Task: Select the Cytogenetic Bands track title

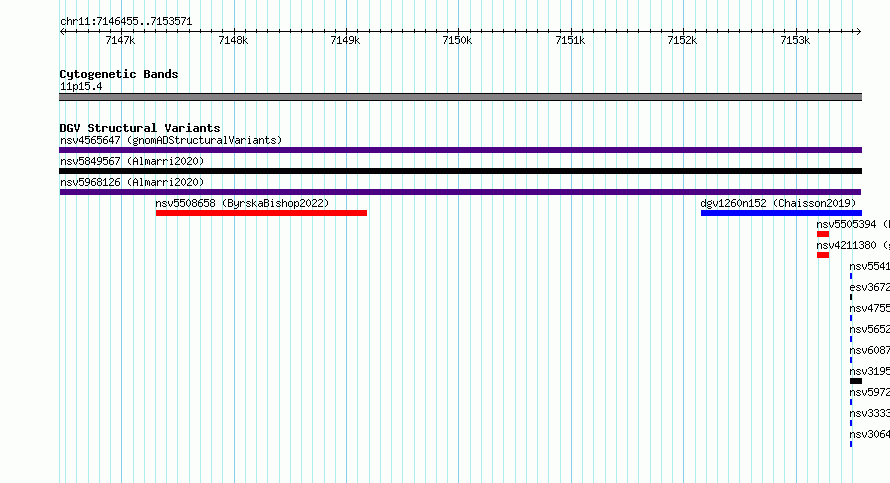Action: 119,74
